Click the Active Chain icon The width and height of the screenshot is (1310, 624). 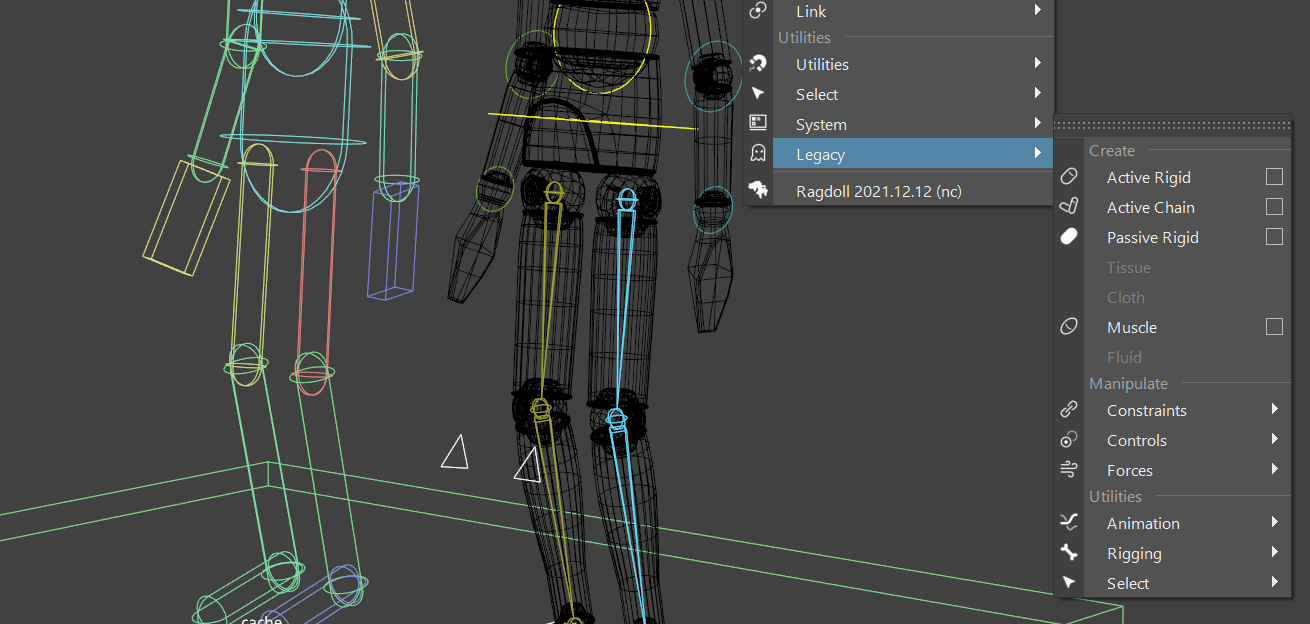[x=1069, y=207]
